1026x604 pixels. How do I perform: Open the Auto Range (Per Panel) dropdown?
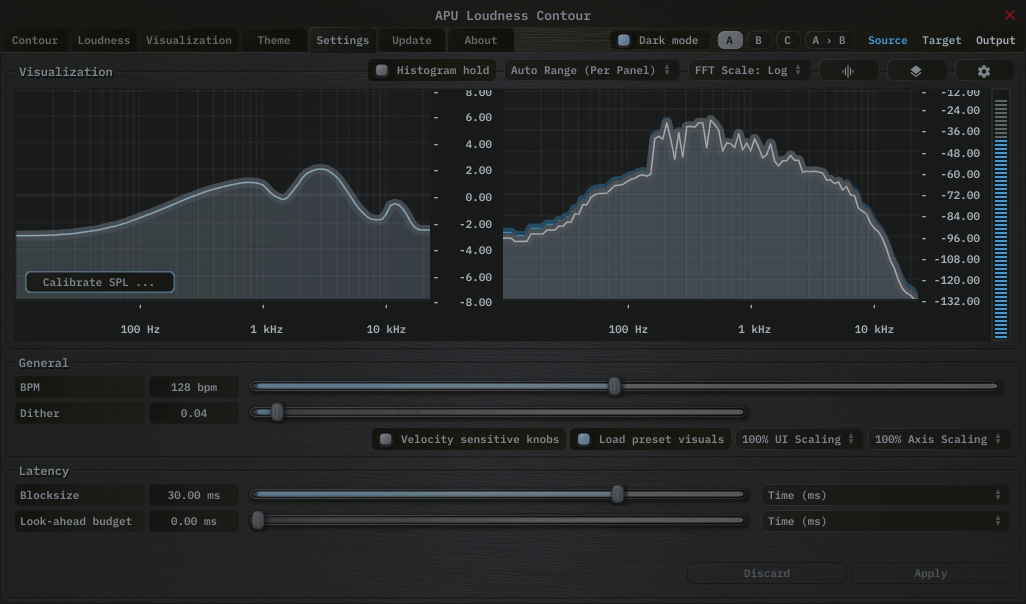[x=590, y=71]
